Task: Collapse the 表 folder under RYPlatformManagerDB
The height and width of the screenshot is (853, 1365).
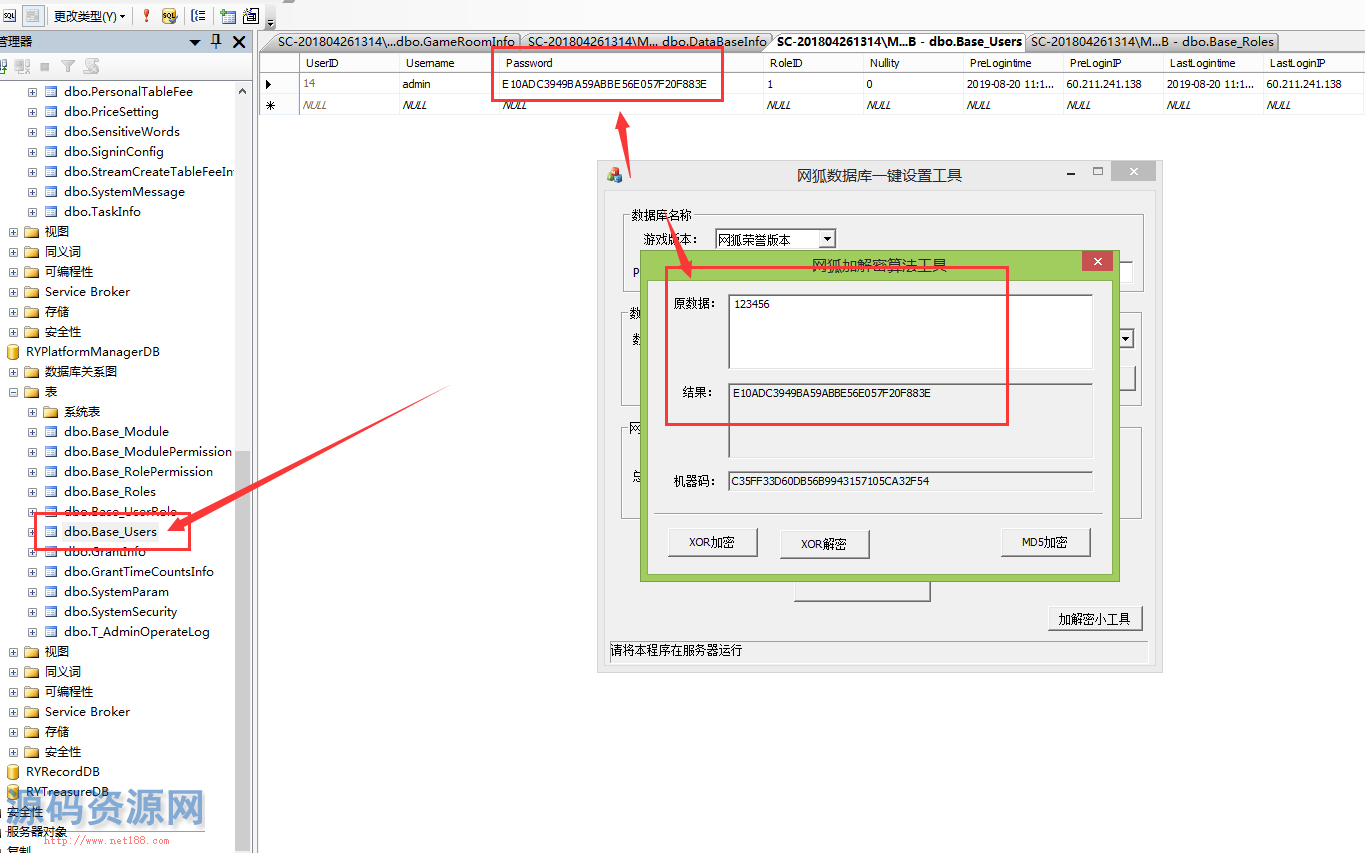Action: (x=14, y=392)
